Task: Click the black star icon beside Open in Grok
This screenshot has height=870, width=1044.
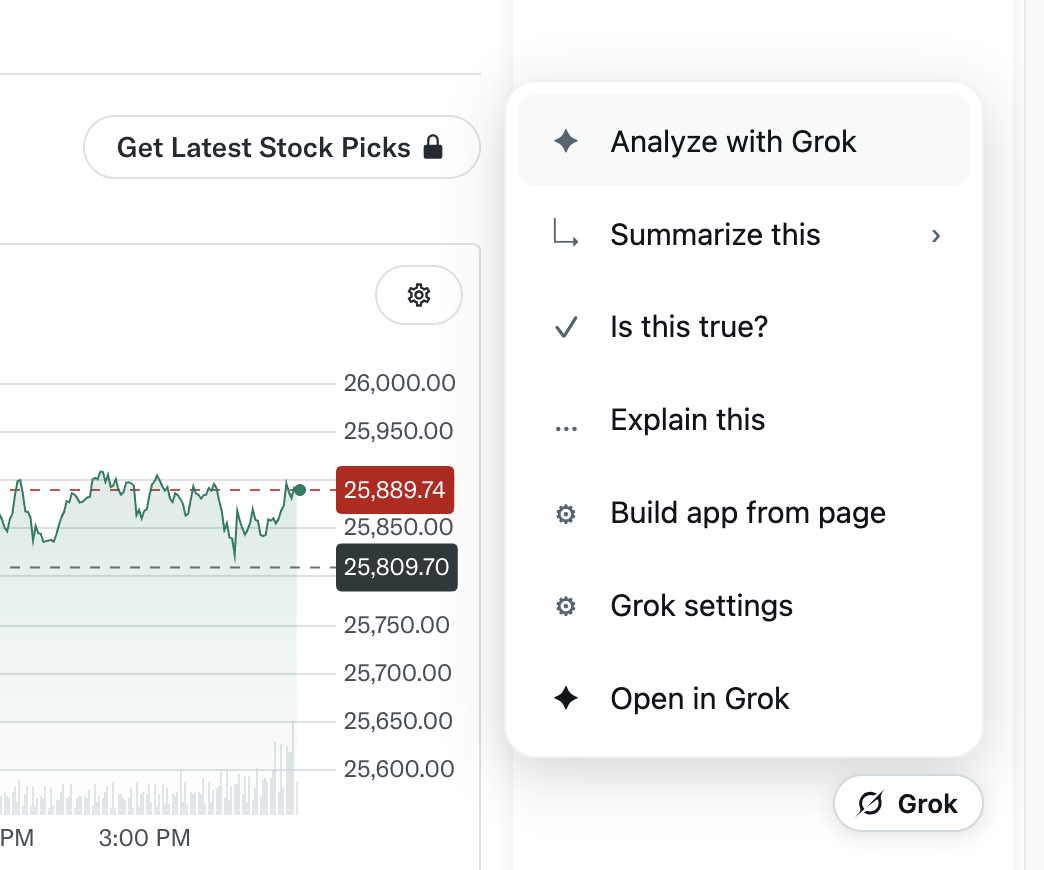Action: (566, 698)
